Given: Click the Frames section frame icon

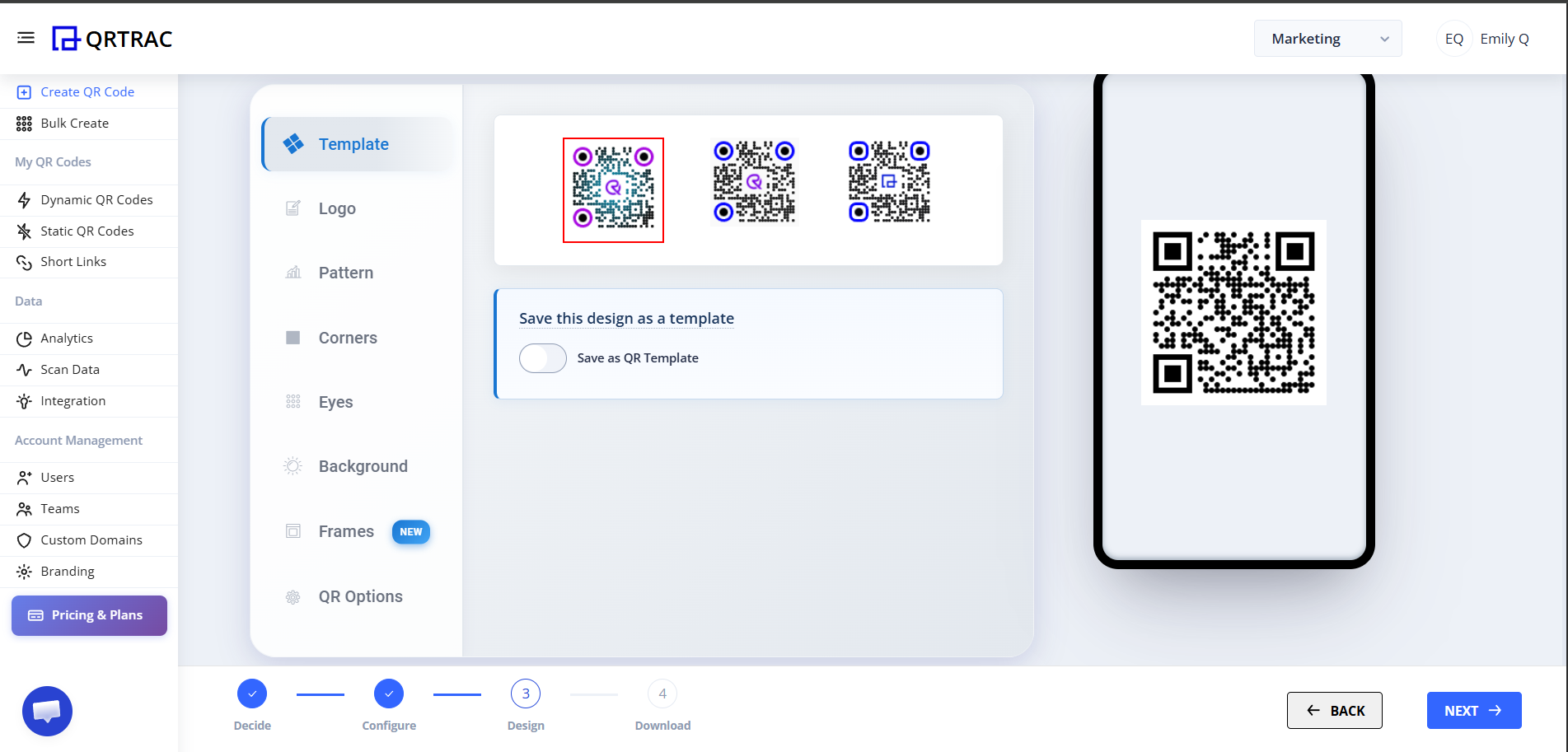Looking at the screenshot, I should (293, 531).
